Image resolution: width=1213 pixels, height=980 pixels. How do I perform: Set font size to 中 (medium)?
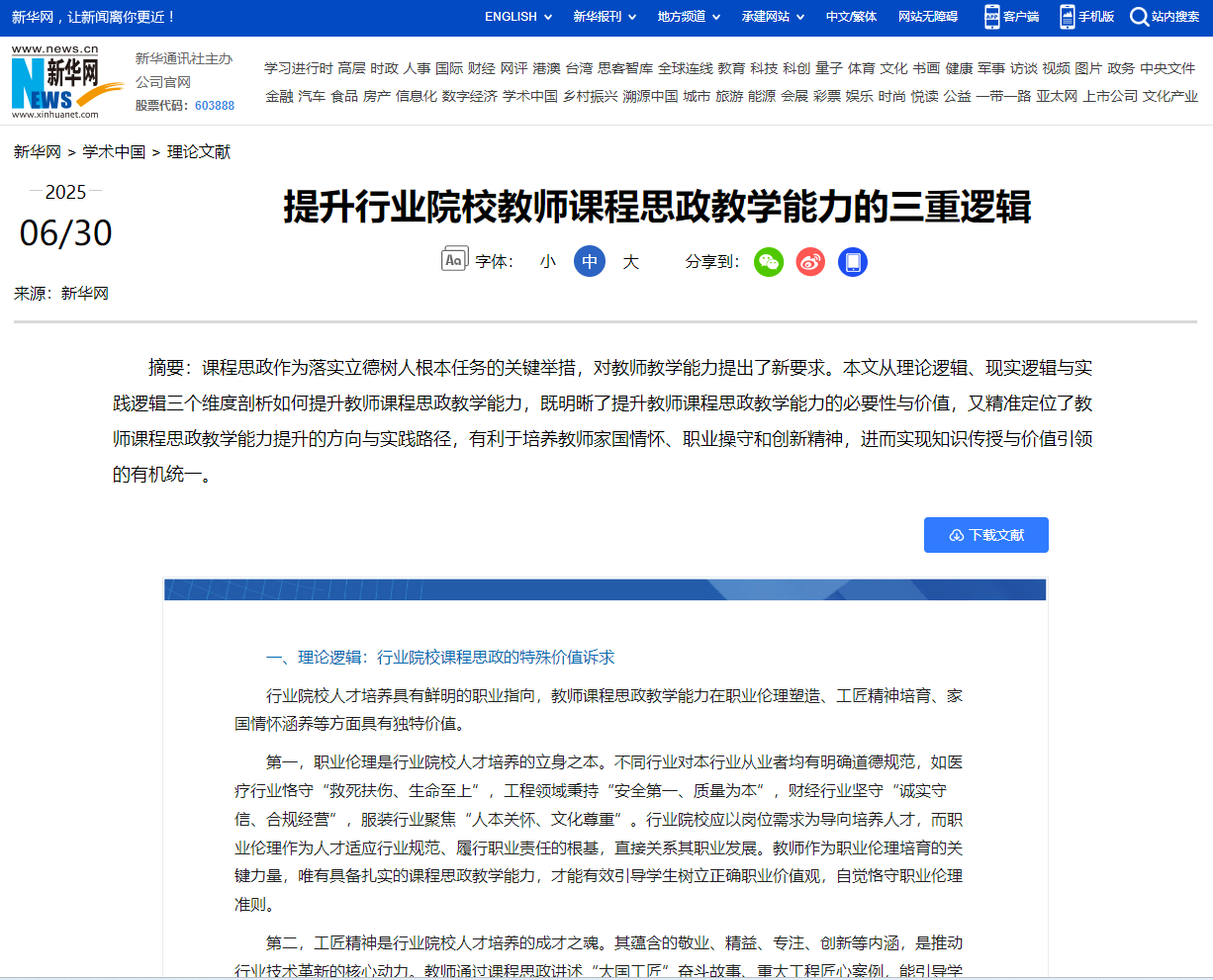pos(590,262)
